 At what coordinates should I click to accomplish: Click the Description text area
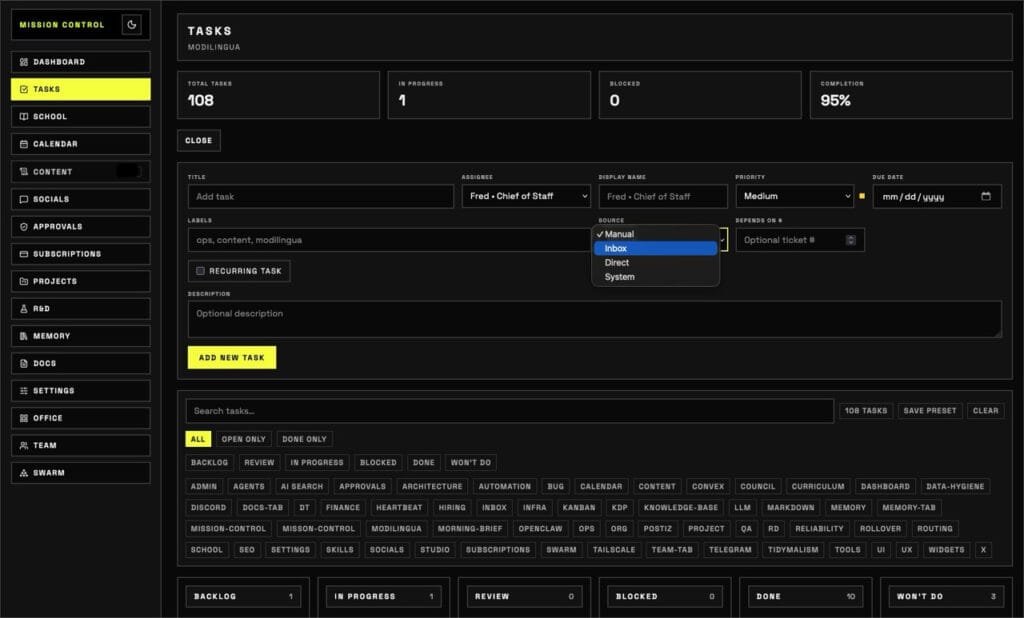click(x=594, y=319)
